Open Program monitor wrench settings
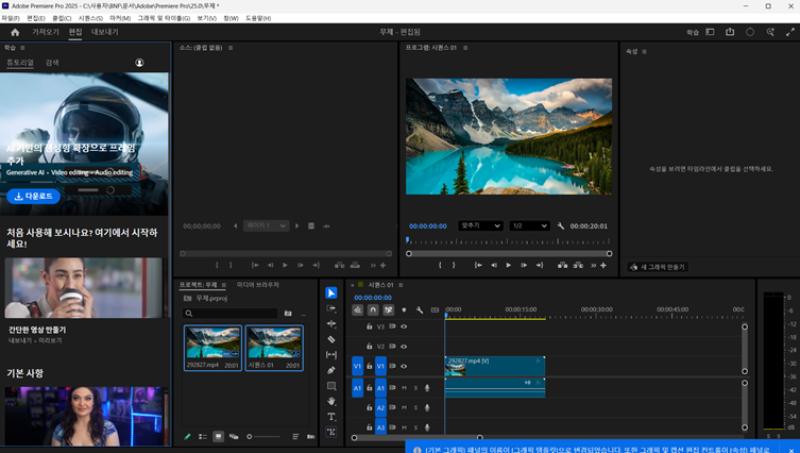Image resolution: width=800 pixels, height=453 pixels. pyautogui.click(x=560, y=226)
